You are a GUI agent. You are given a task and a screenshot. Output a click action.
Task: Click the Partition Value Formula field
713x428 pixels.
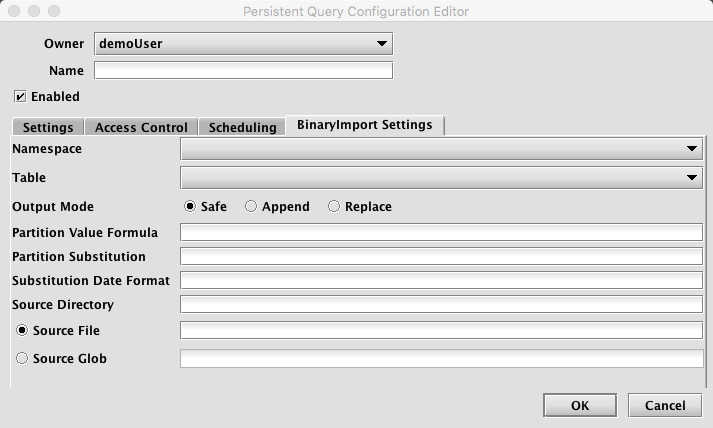441,233
